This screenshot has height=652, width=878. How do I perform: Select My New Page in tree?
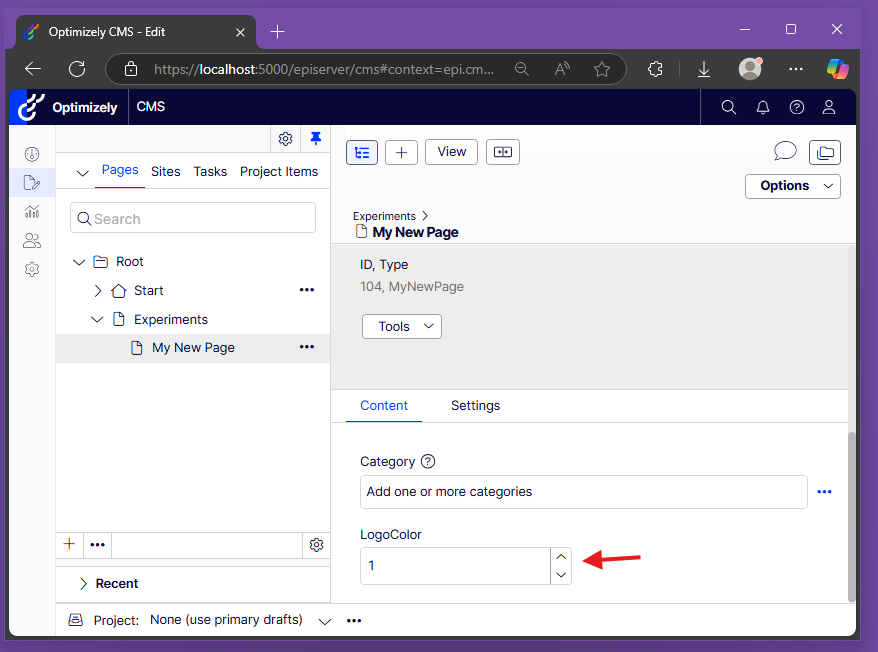pyautogui.click(x=193, y=348)
